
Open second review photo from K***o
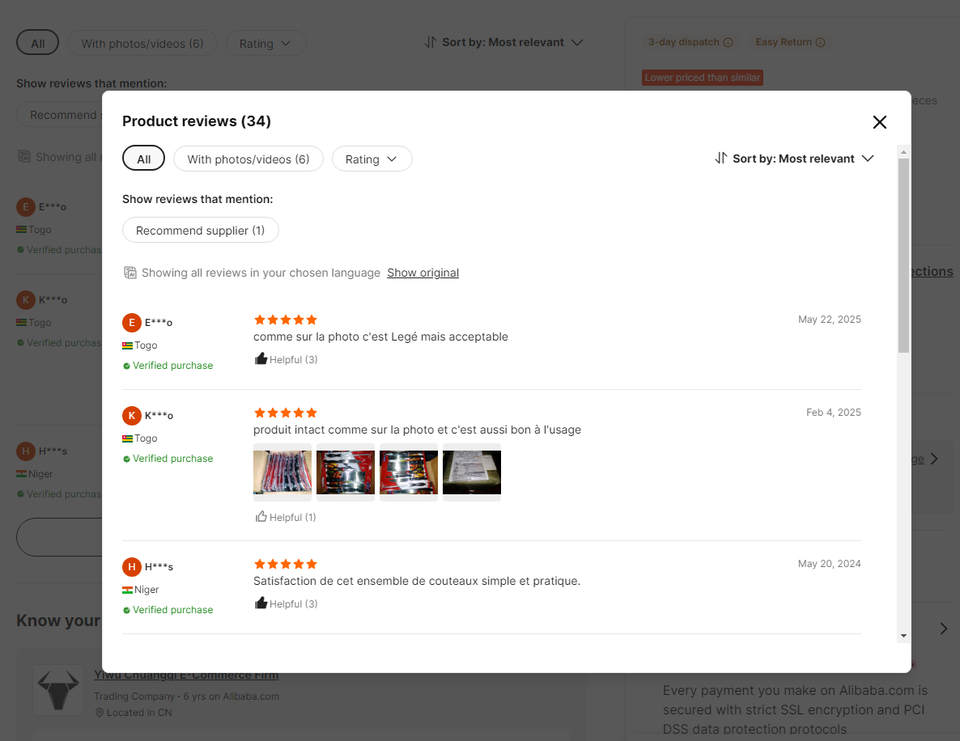tap(345, 472)
